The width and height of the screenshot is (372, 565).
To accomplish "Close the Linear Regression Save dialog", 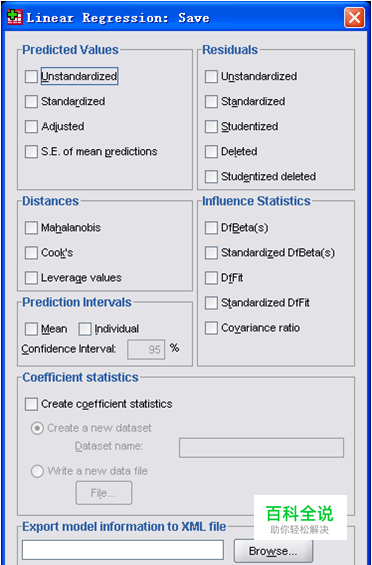I will pyautogui.click(x=354, y=17).
